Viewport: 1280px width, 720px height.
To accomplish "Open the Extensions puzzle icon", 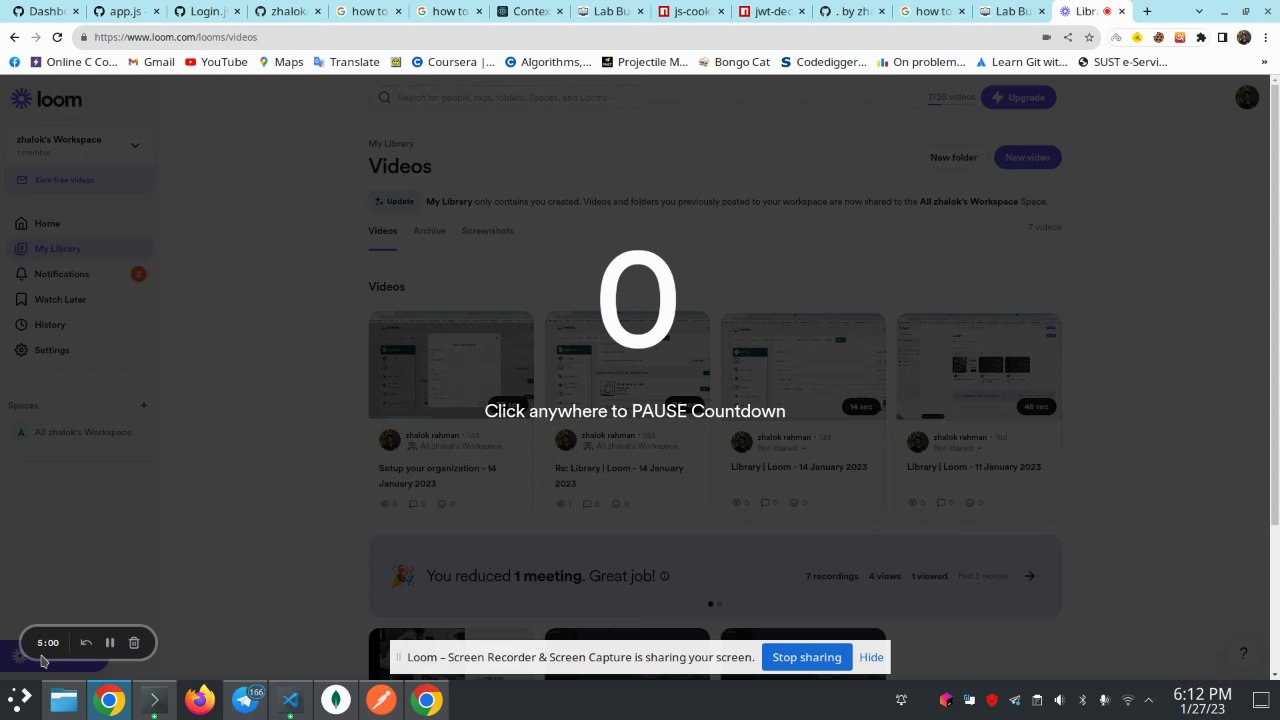I will click(x=1201, y=37).
